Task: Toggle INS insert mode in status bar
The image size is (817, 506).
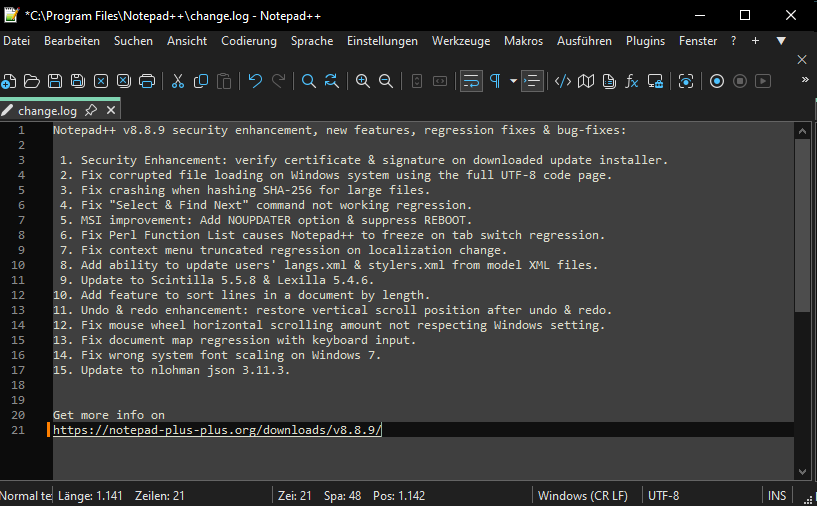Action: [777, 495]
